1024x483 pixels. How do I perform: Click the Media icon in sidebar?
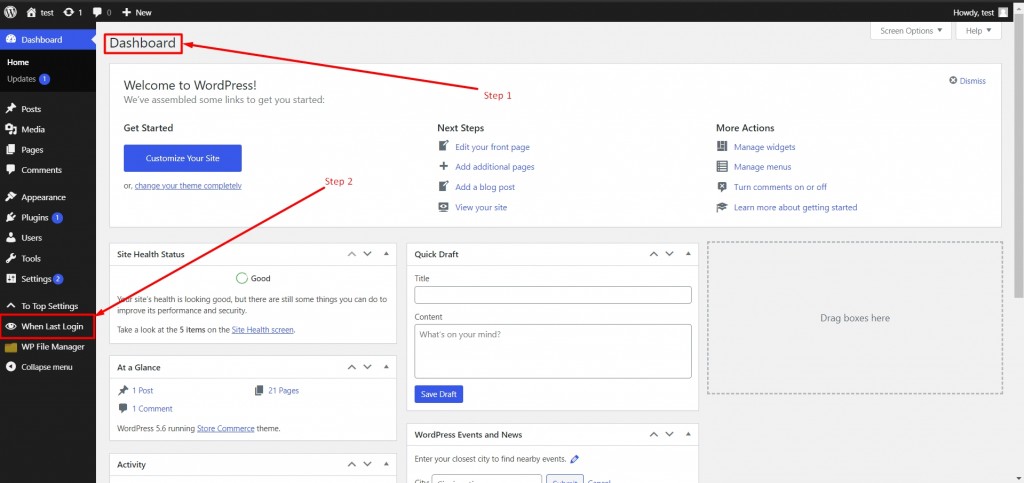tap(10, 129)
